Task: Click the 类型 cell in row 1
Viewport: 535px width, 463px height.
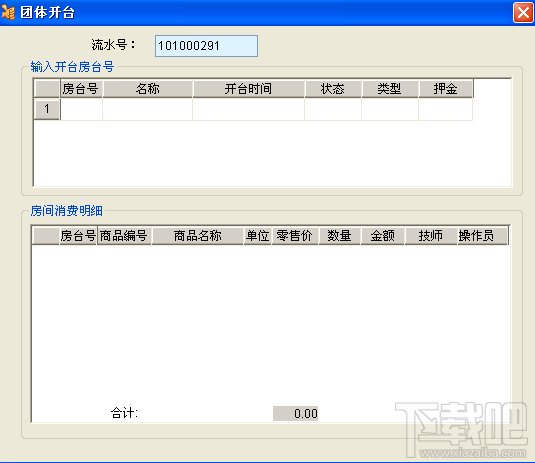Action: click(x=390, y=109)
